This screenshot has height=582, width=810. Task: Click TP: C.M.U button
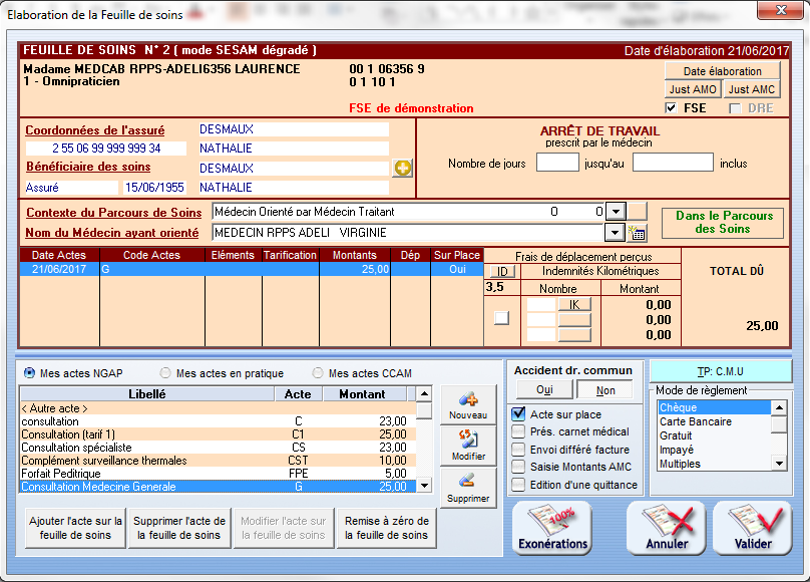click(x=721, y=372)
